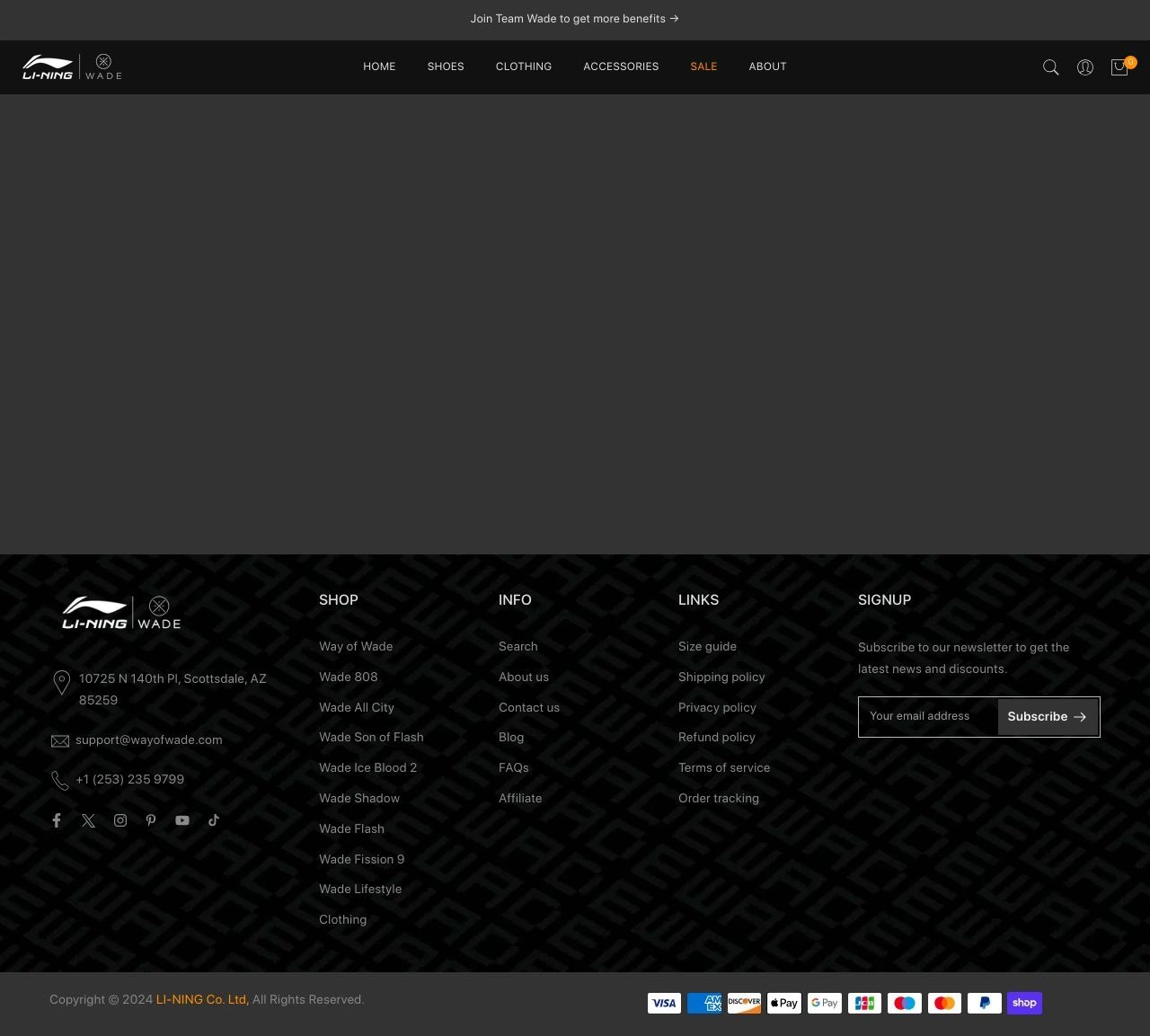Click the Li-Ning Wade header logo
The image size is (1150, 1036).
[x=72, y=66]
